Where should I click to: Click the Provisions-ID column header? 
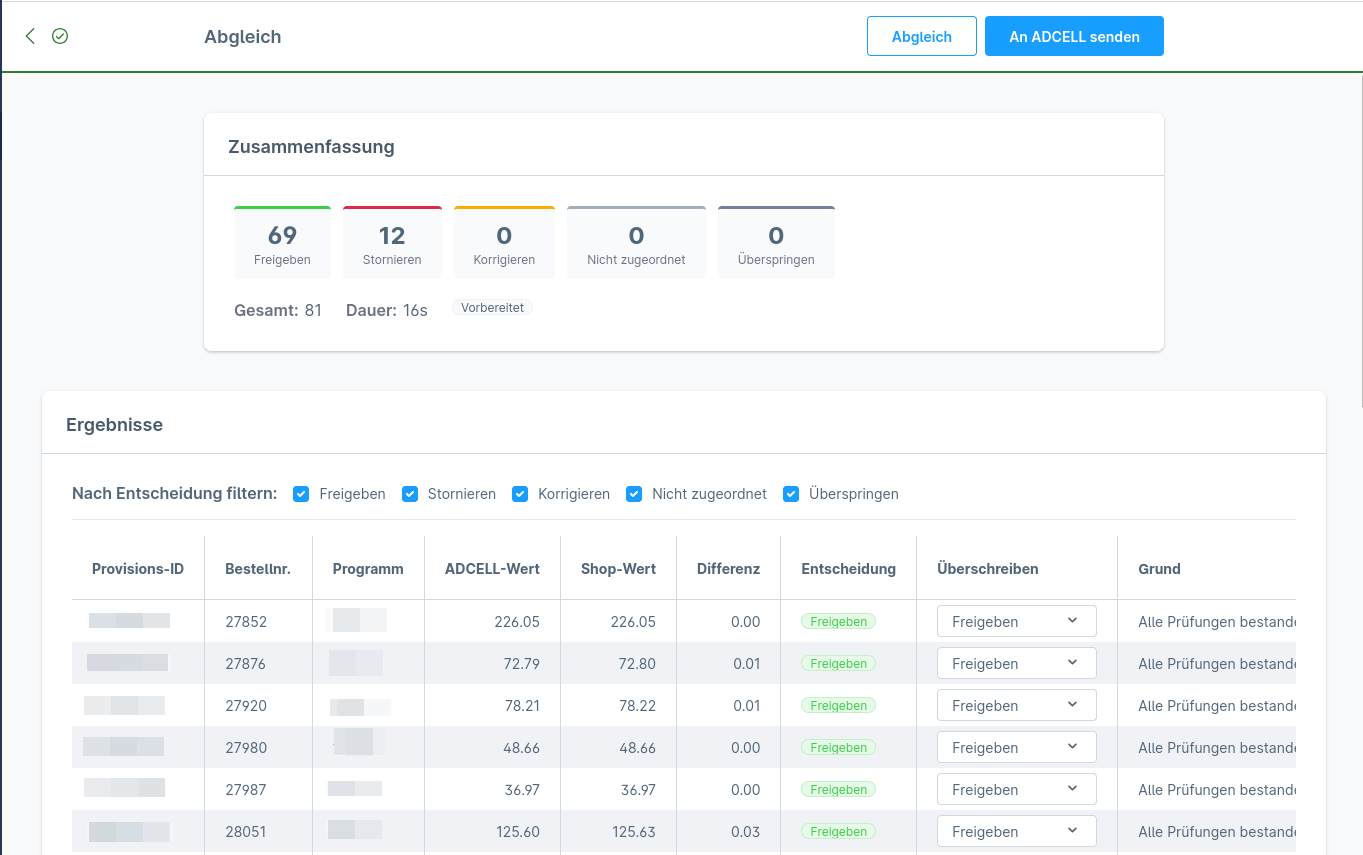point(138,569)
